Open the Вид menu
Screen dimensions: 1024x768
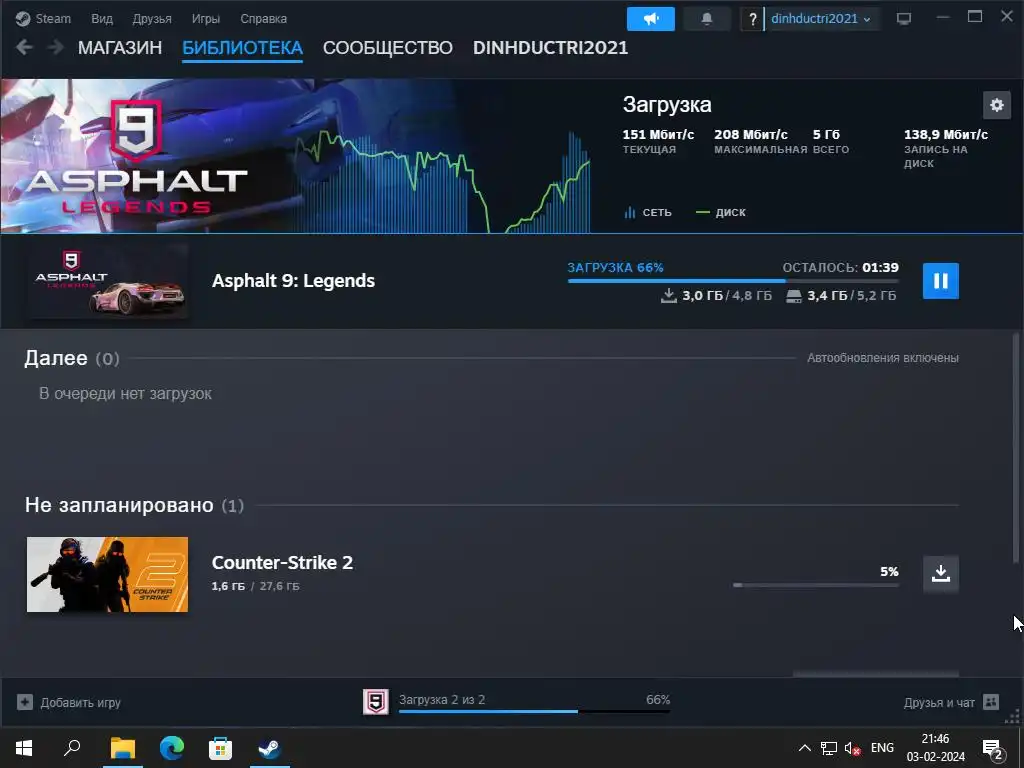pos(102,18)
